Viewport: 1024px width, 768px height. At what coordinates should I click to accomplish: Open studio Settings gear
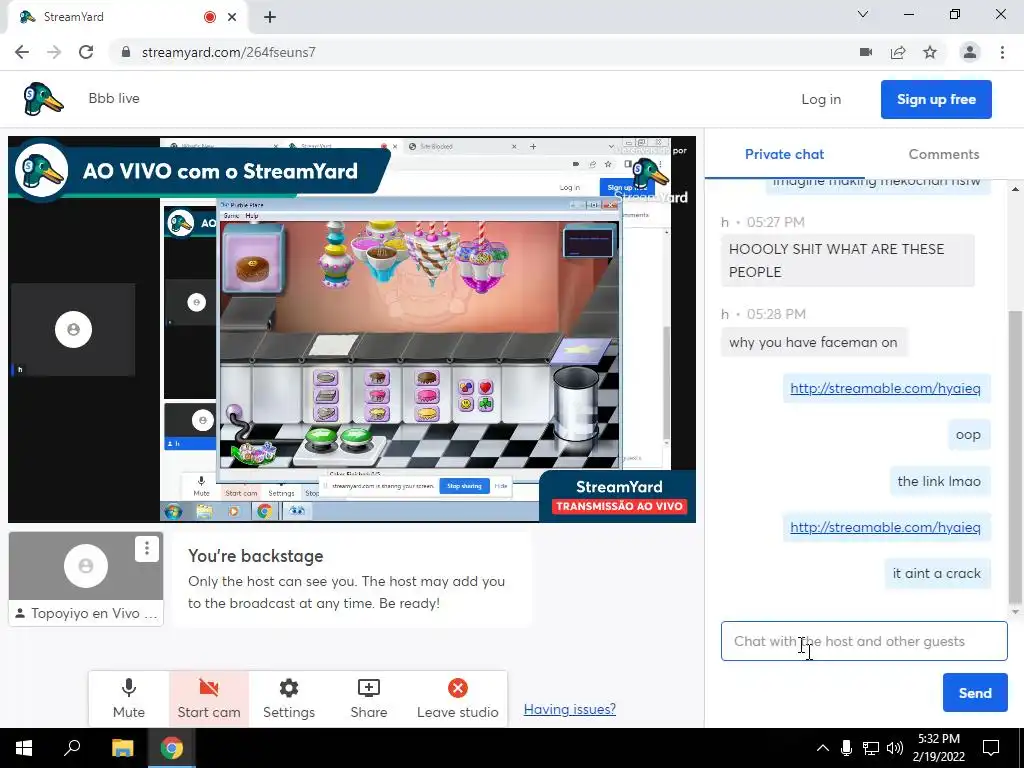[x=289, y=699]
